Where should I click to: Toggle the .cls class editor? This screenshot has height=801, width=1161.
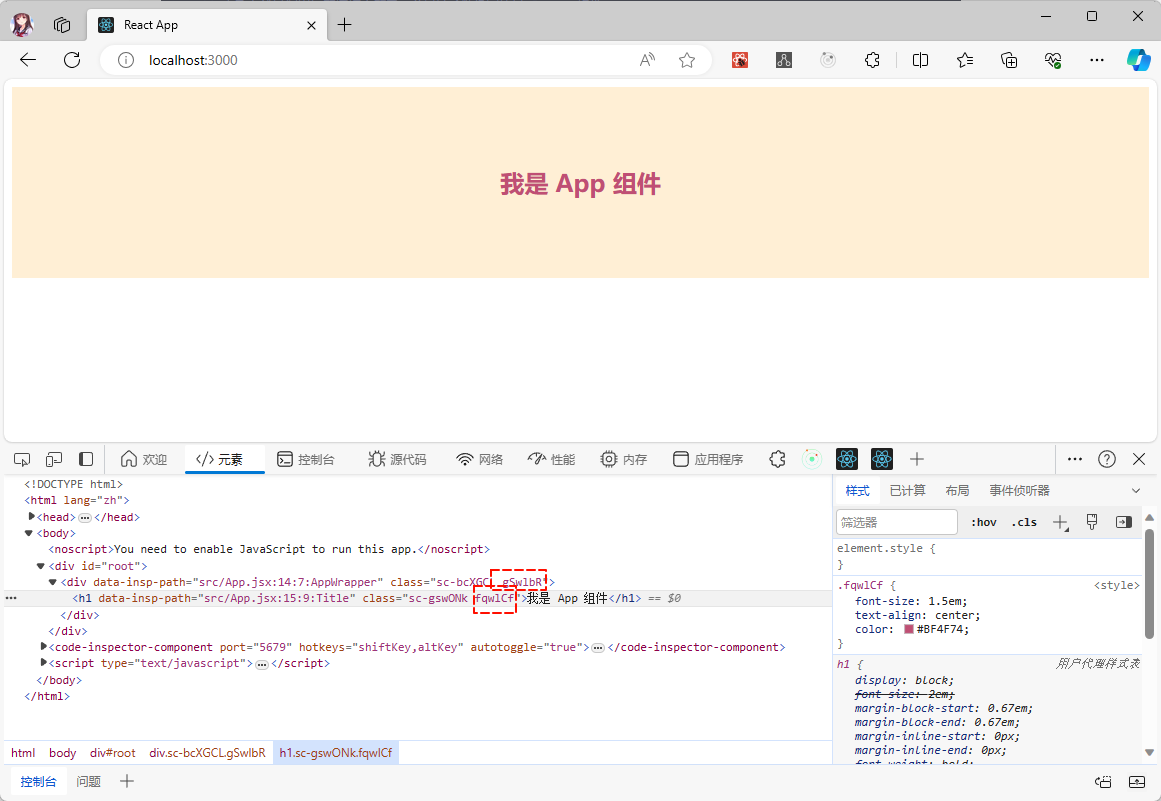(x=1024, y=522)
